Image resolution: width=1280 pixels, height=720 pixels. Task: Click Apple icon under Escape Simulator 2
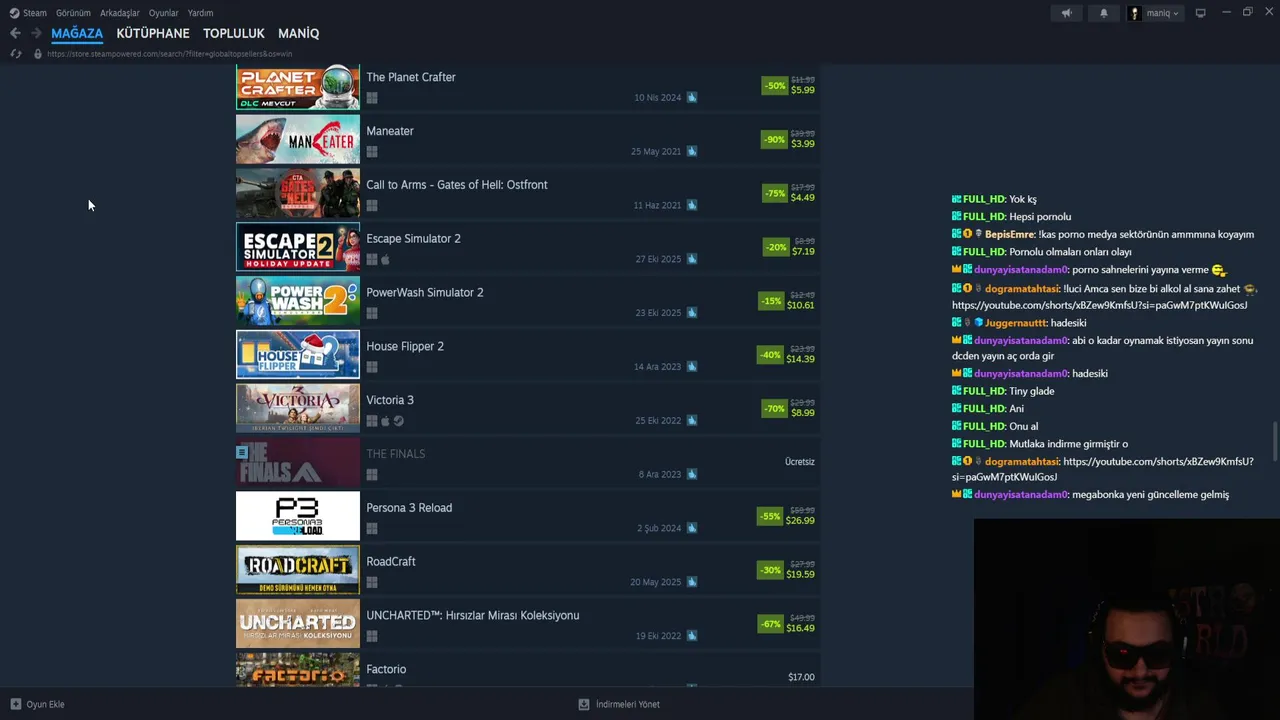click(x=385, y=260)
